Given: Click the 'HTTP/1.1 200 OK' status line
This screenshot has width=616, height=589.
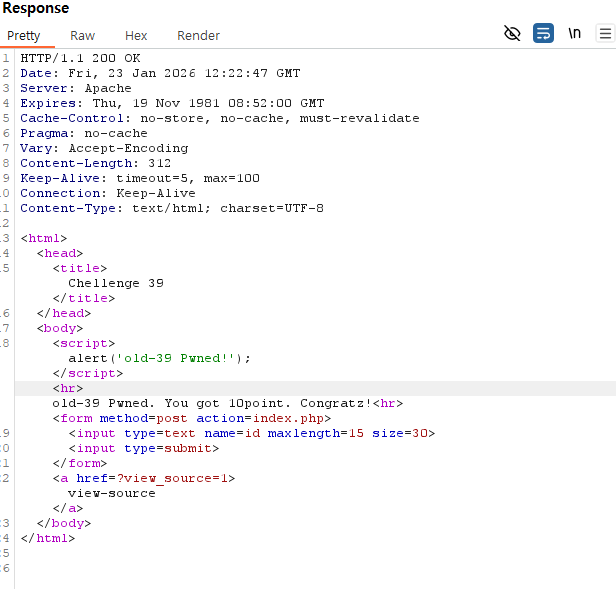Looking at the screenshot, I should click(x=80, y=58).
